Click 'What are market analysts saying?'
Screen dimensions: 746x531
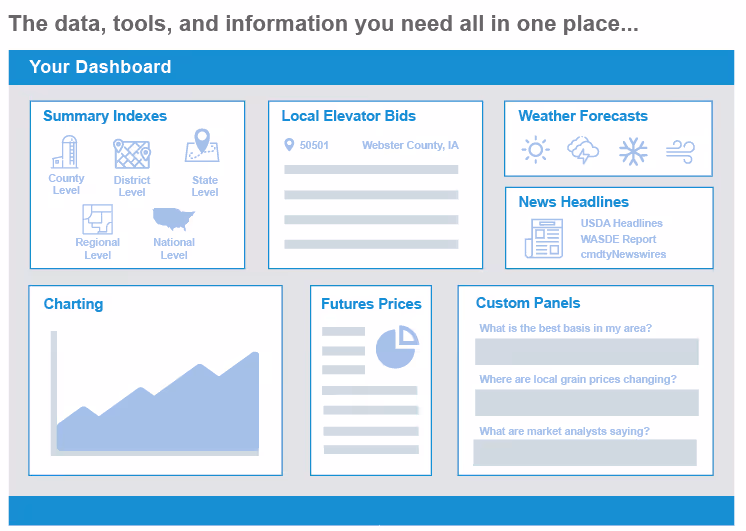(x=564, y=431)
